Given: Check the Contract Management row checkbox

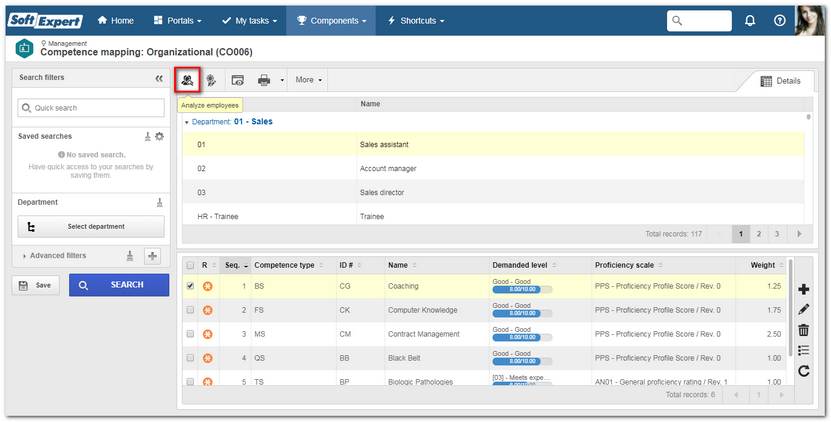Looking at the screenshot, I should (190, 334).
